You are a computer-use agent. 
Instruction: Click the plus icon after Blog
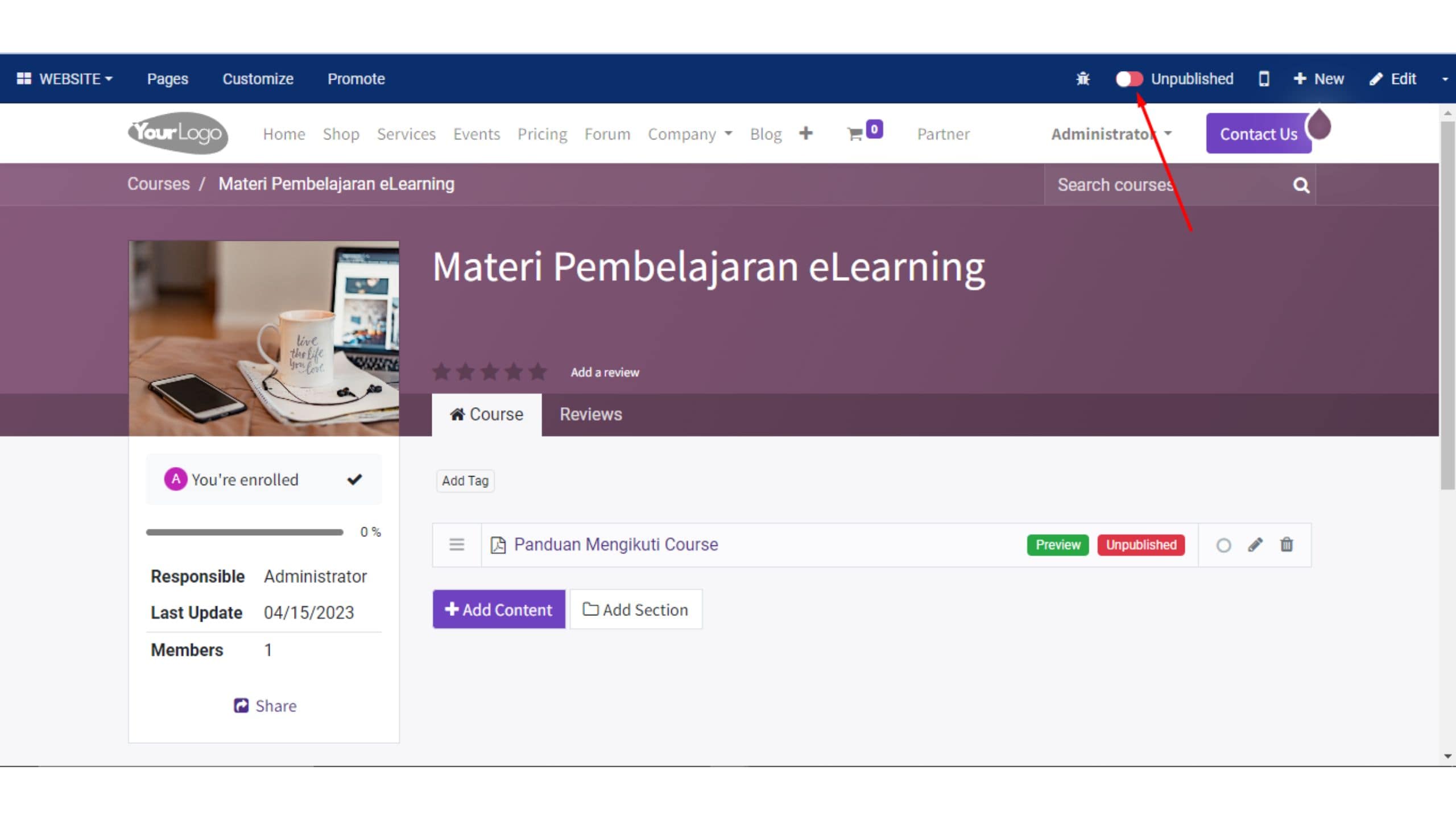click(x=805, y=133)
